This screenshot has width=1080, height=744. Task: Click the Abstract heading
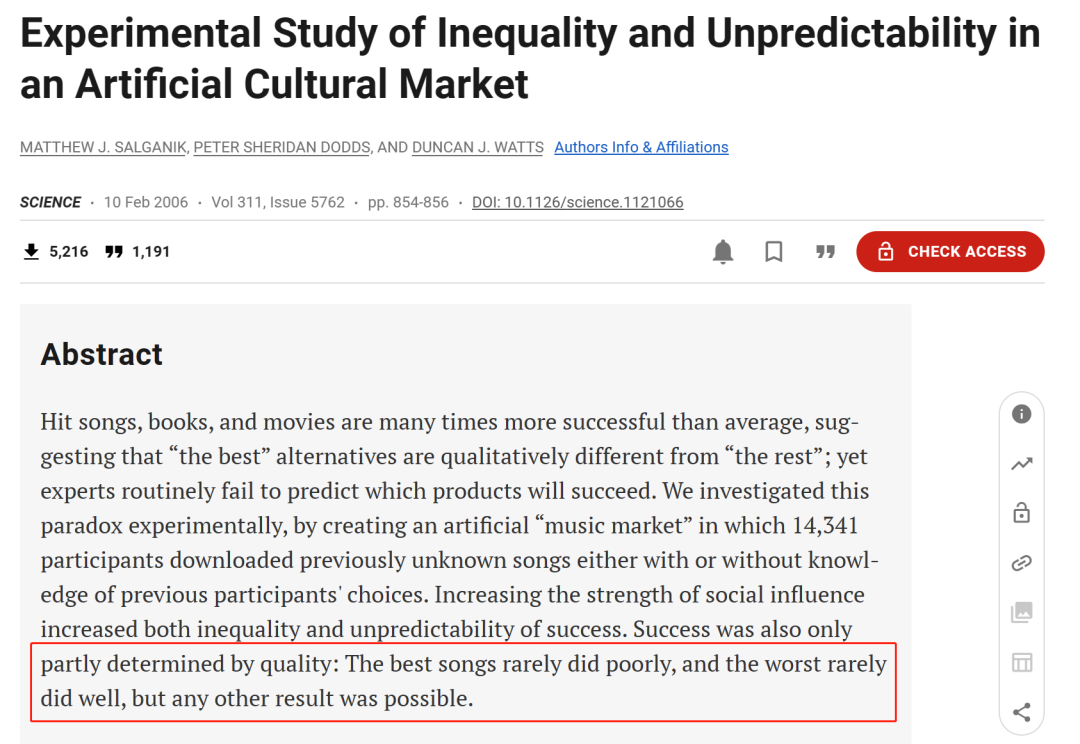pyautogui.click(x=101, y=355)
